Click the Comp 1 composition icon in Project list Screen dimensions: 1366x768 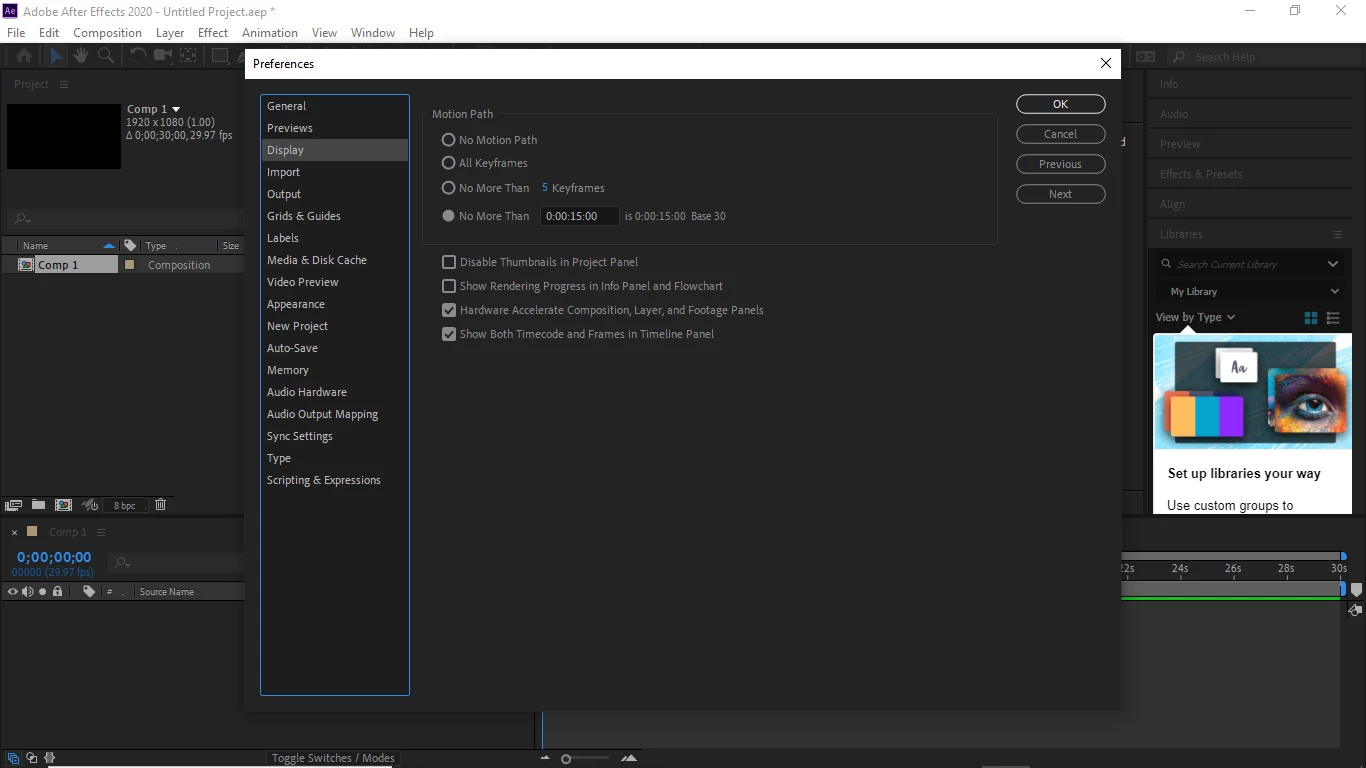click(26, 265)
